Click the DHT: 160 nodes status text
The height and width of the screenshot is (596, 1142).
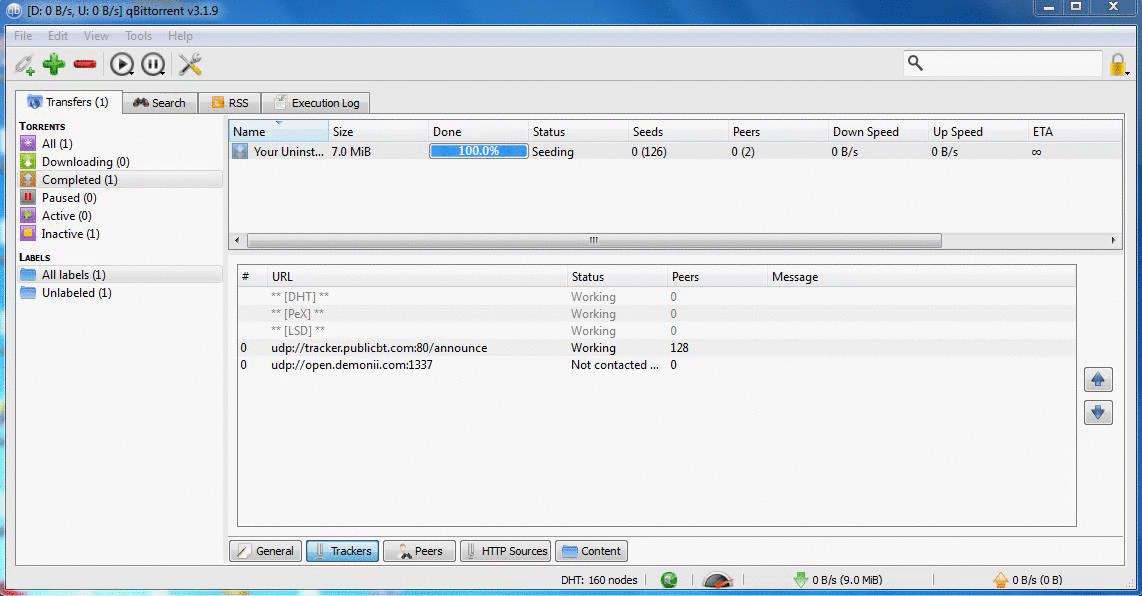point(599,580)
